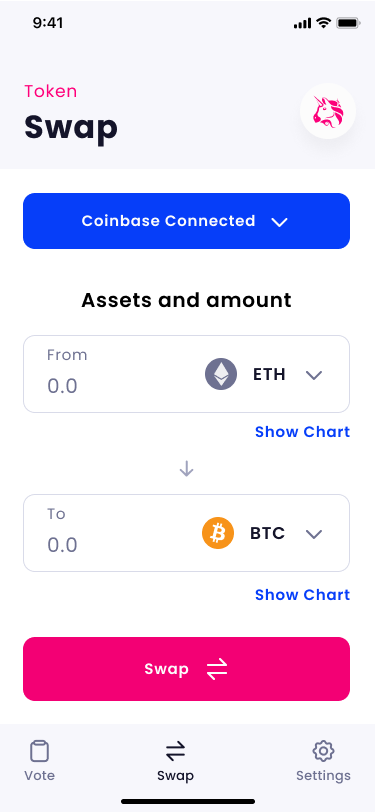The image size is (375, 812).
Task: Click the Vote icon in bottom bar
Action: pos(39,751)
